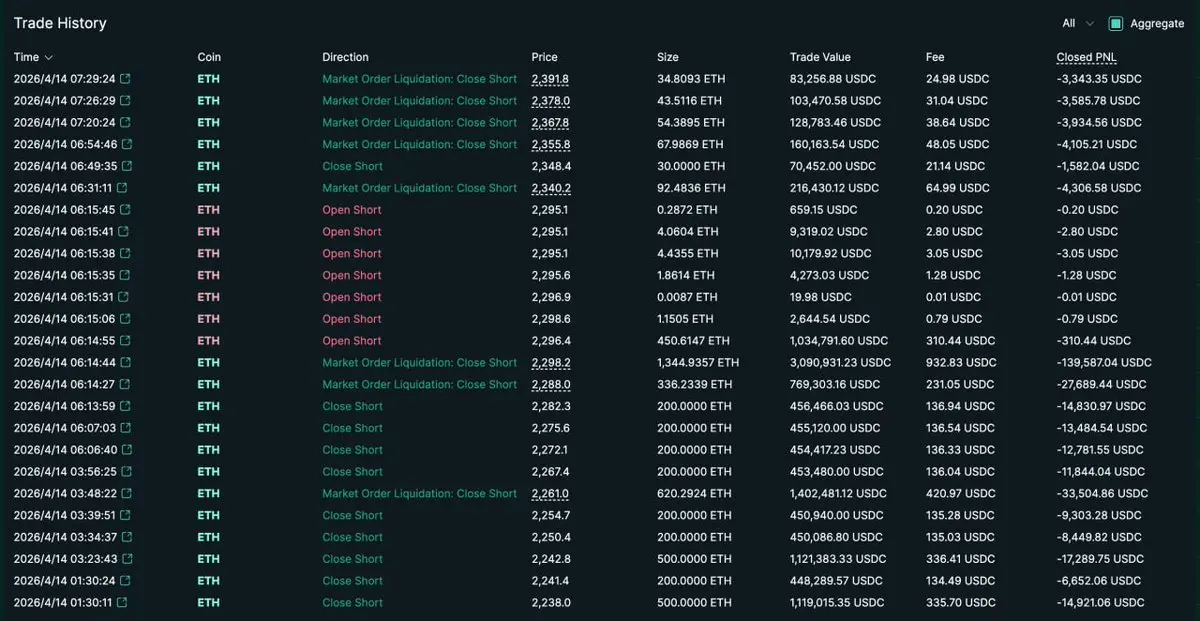1200x621 pixels.
Task: Click the Closed PNL column header
Action: point(1086,57)
